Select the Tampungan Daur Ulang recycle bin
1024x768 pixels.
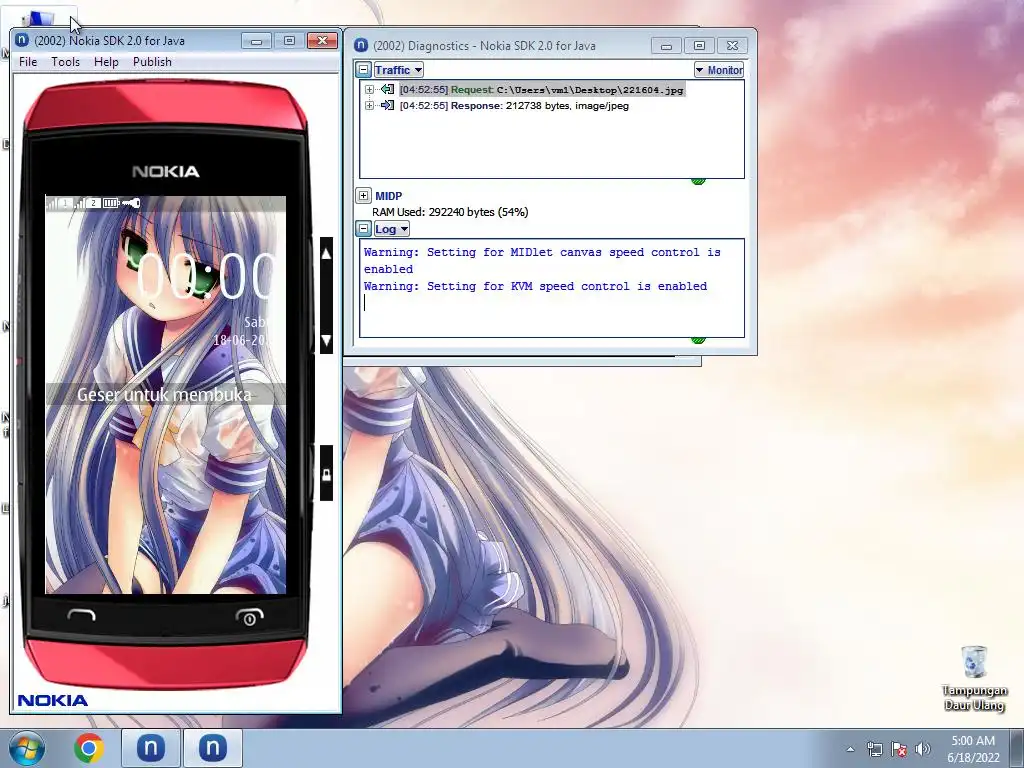974,679
